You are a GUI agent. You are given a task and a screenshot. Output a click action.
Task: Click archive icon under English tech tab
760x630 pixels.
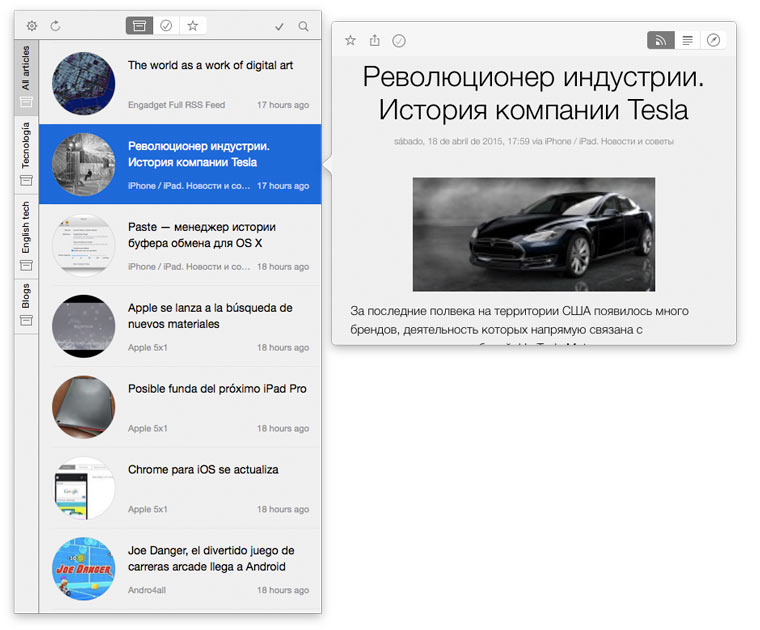coord(26,266)
